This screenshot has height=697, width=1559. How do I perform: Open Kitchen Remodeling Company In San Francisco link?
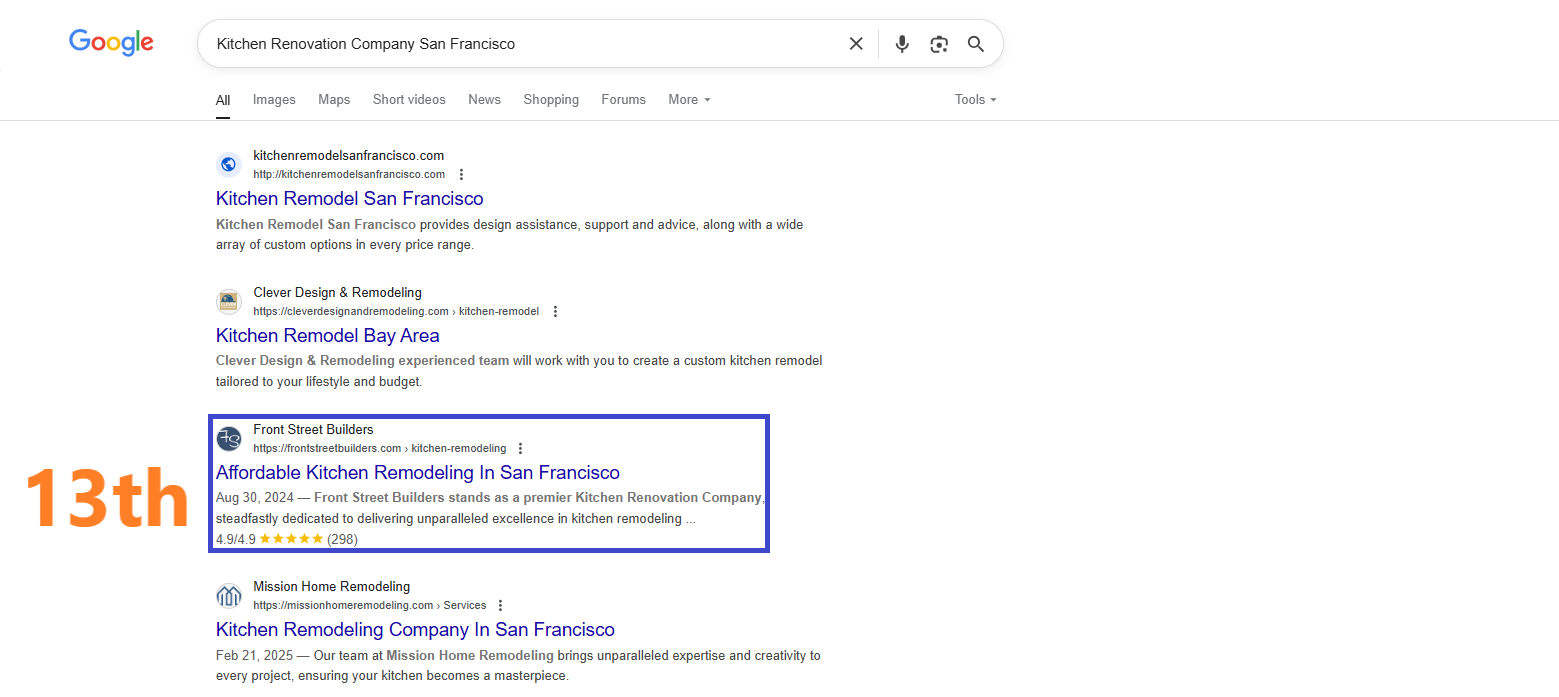coord(415,629)
